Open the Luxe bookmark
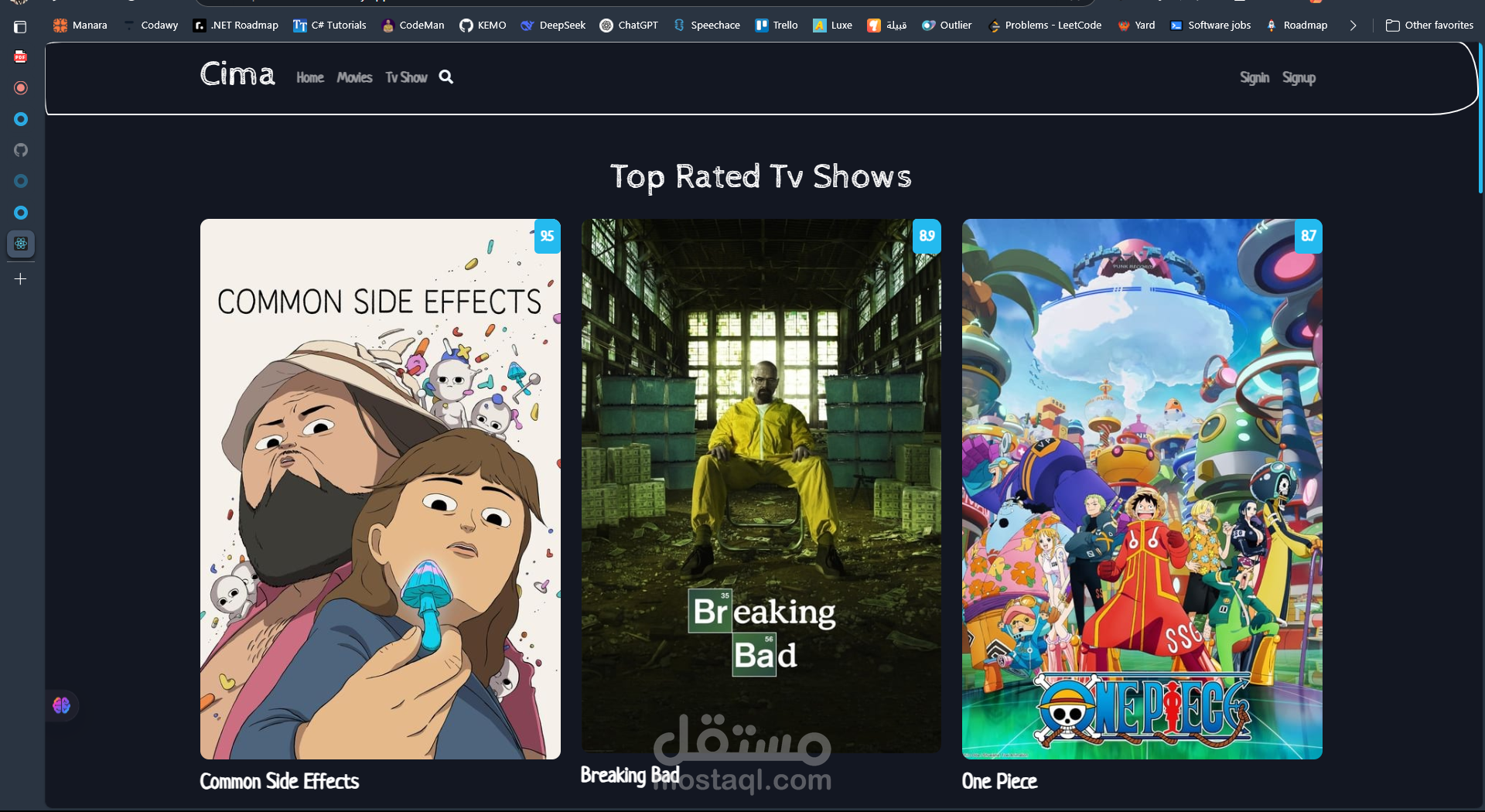This screenshot has height=812, width=1485. coord(832,26)
